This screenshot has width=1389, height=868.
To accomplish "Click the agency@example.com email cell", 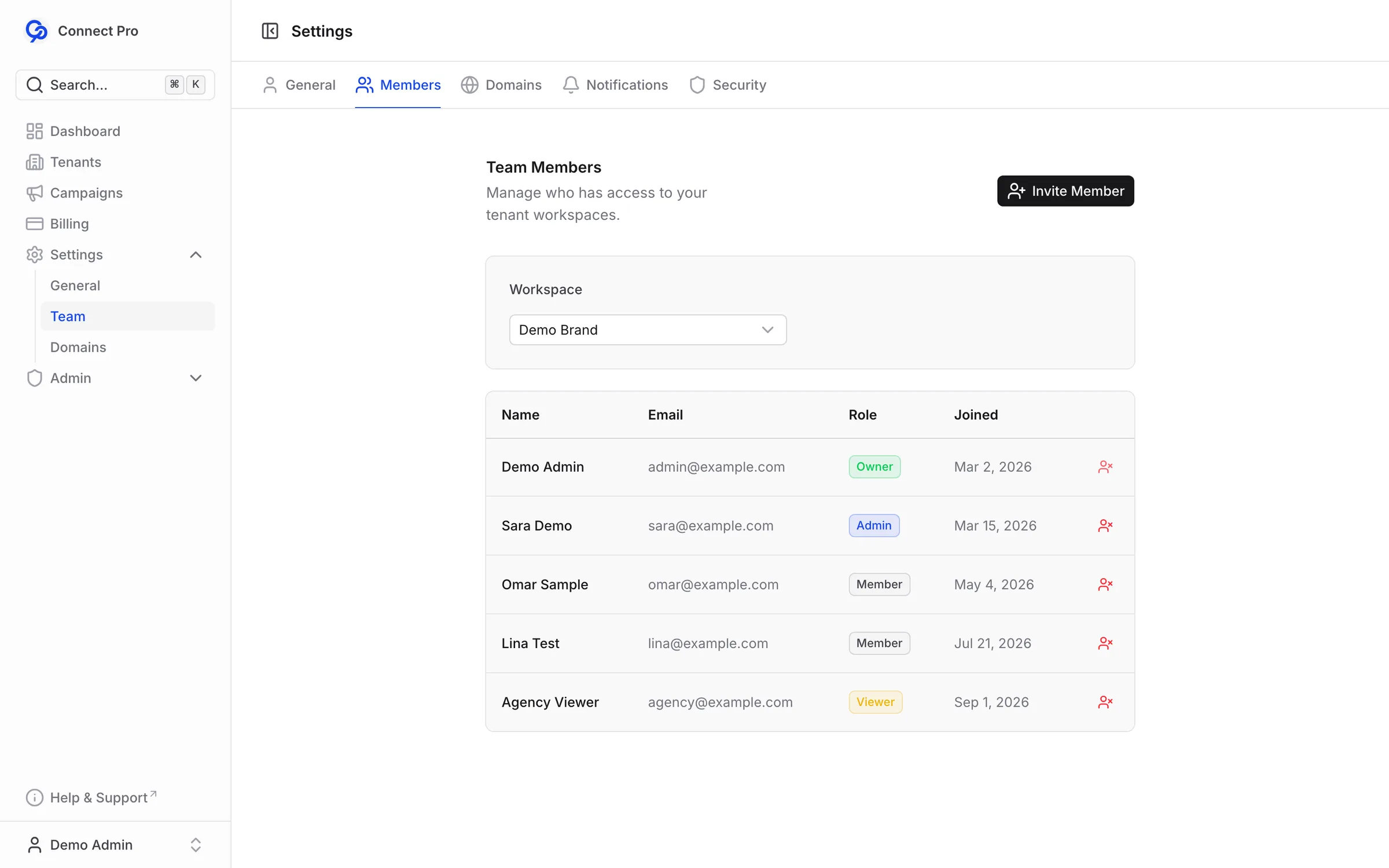I will (721, 702).
